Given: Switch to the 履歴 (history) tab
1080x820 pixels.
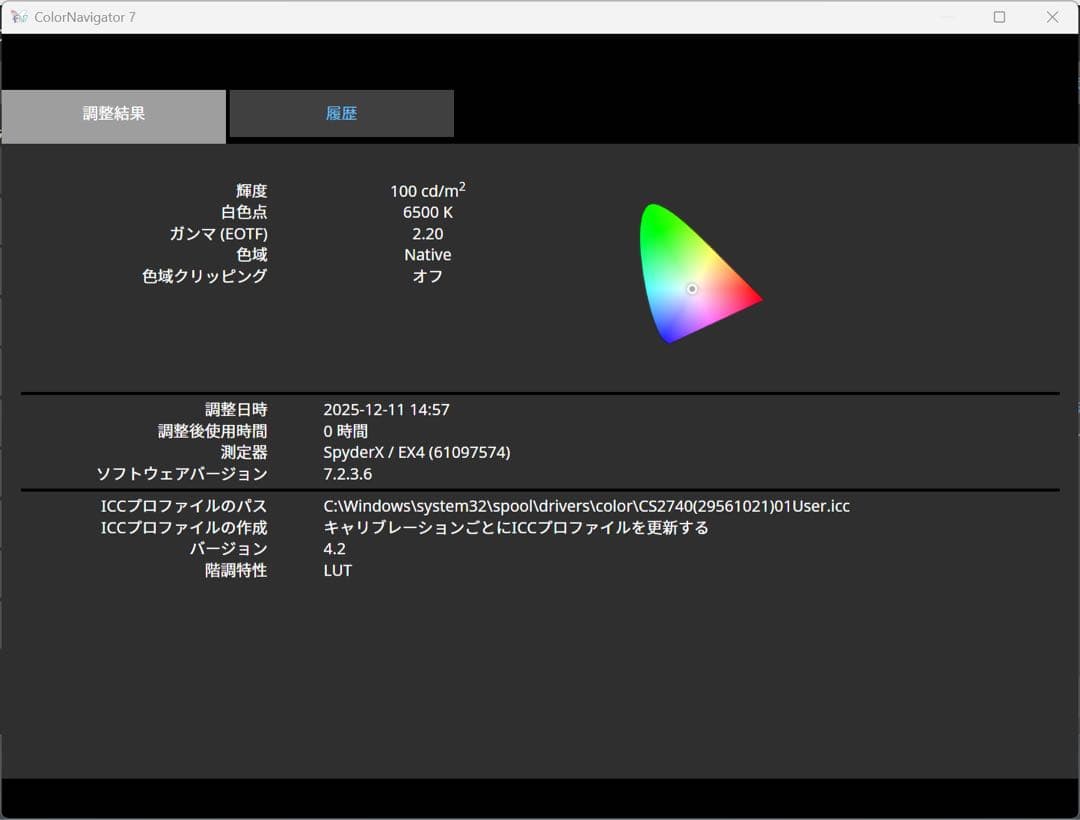Looking at the screenshot, I should click(x=341, y=113).
